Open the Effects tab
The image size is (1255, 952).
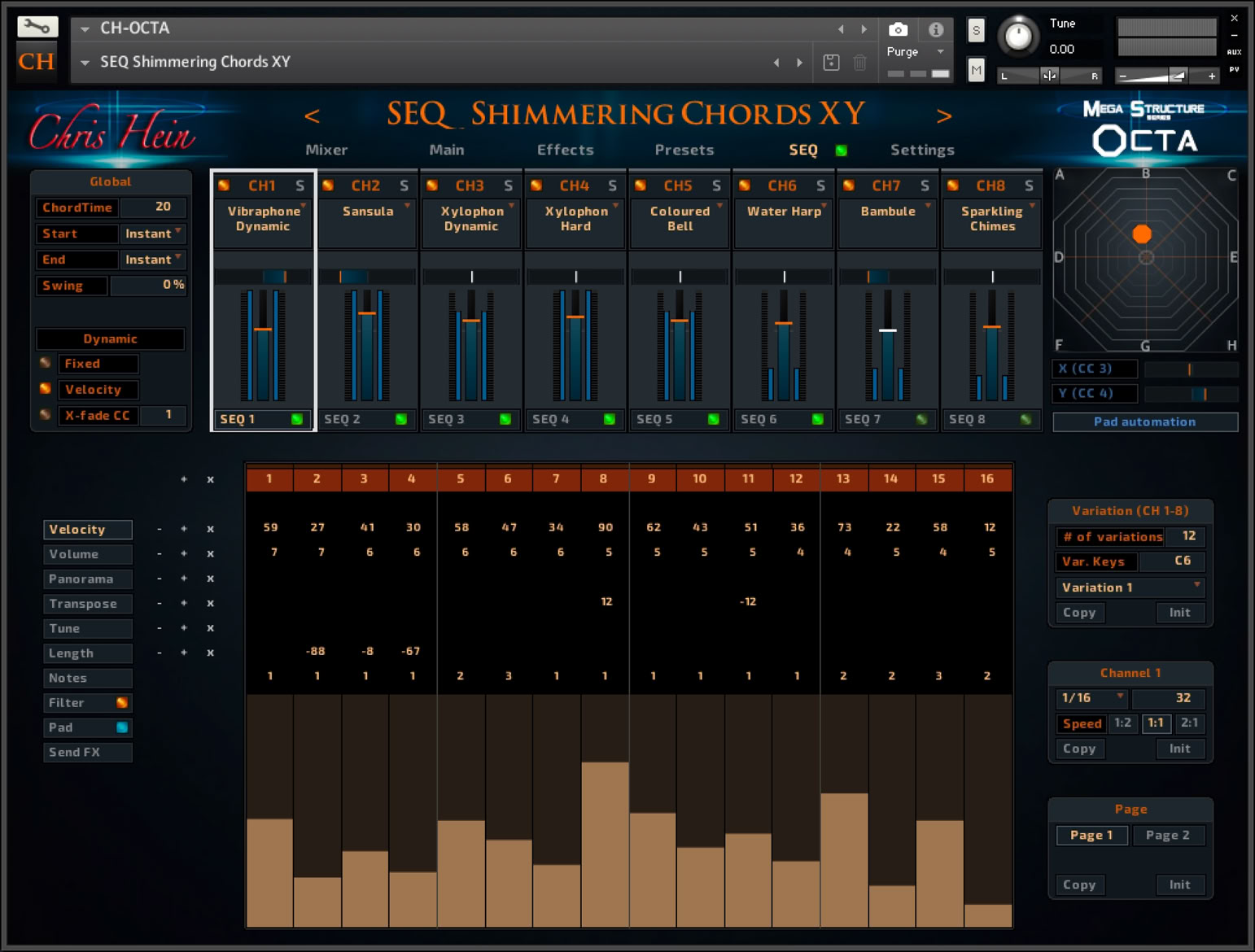[x=566, y=150]
